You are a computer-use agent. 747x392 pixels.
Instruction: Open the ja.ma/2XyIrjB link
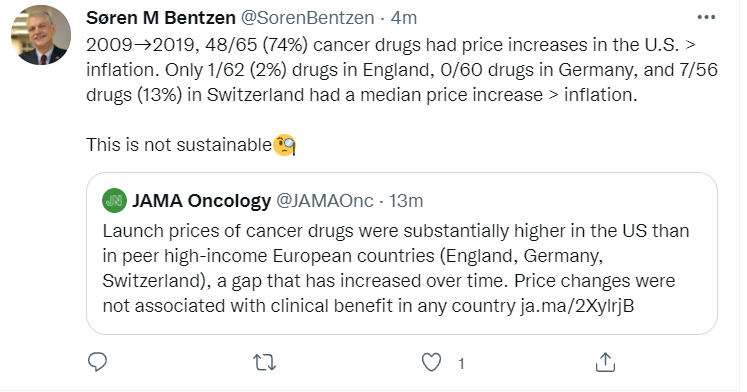pyautogui.click(x=577, y=305)
